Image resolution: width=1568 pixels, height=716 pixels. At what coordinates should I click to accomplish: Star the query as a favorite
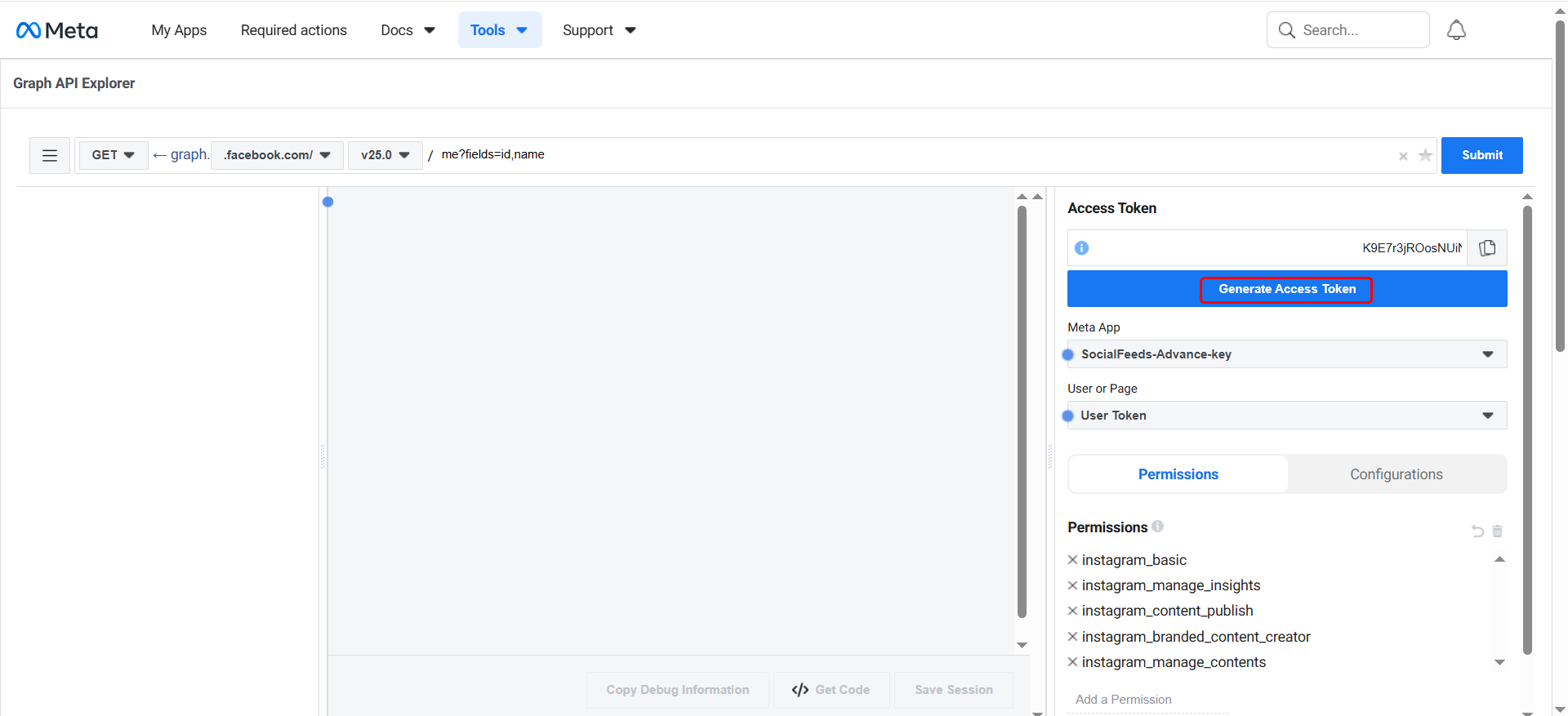pyautogui.click(x=1425, y=155)
